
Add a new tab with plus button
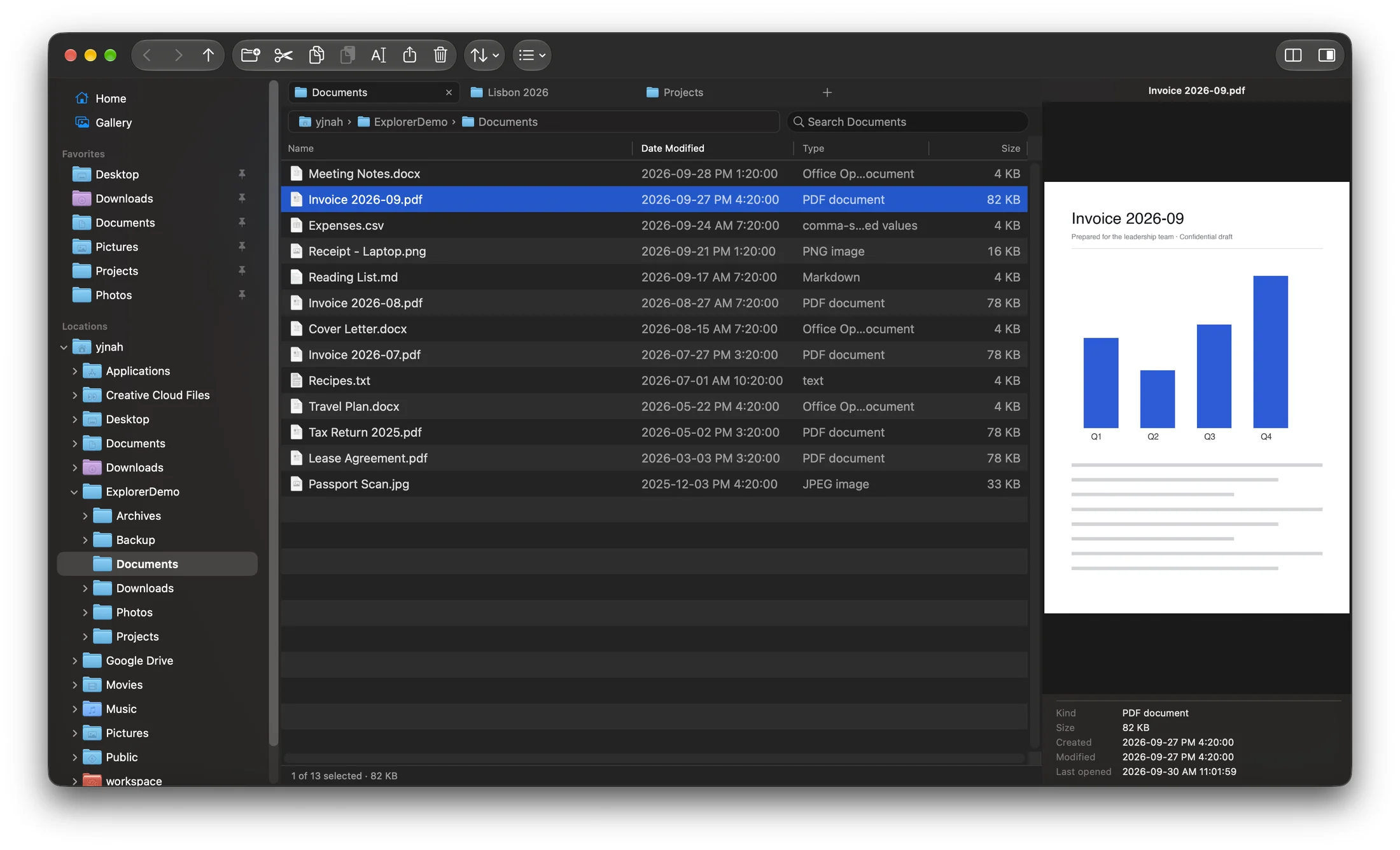(x=827, y=93)
